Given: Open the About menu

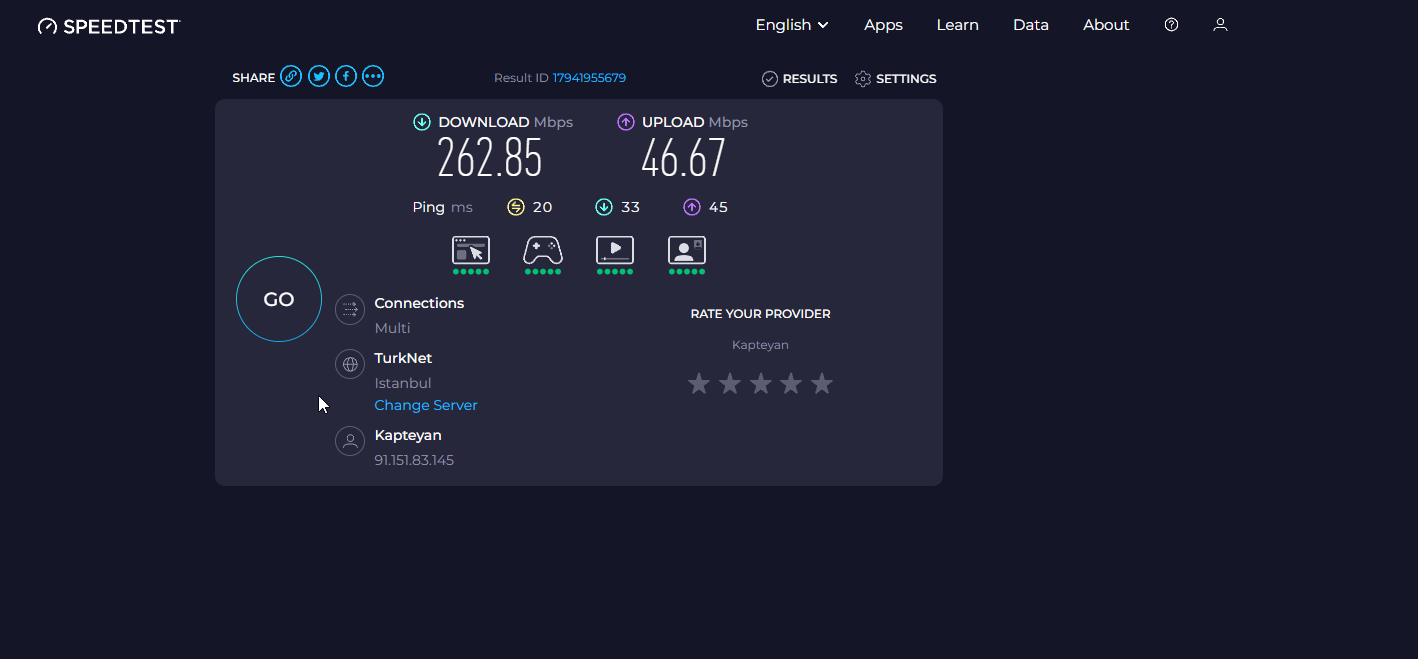Looking at the screenshot, I should (x=1106, y=25).
